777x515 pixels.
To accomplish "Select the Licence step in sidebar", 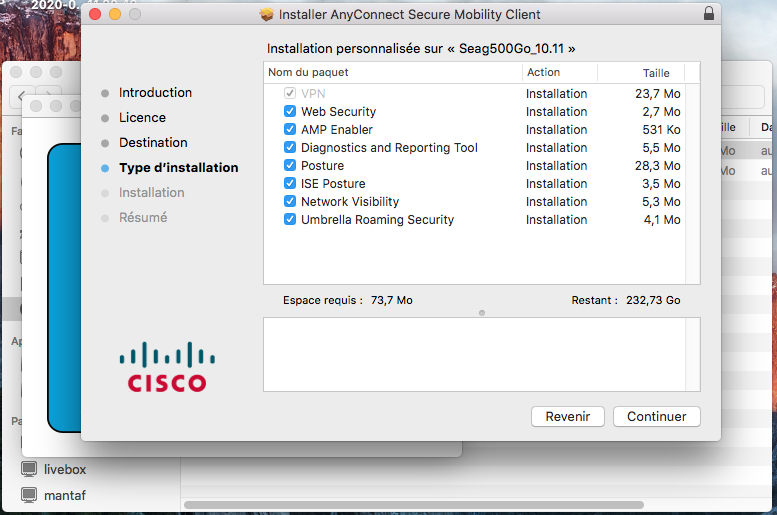I will pos(142,117).
